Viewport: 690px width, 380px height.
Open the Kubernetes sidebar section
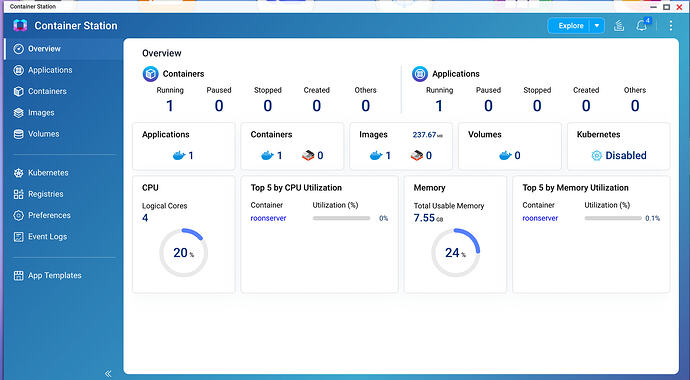(x=62, y=173)
